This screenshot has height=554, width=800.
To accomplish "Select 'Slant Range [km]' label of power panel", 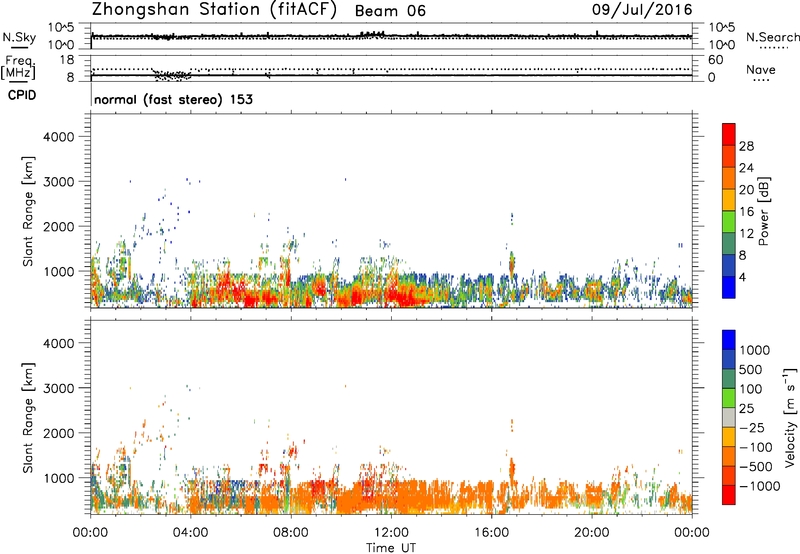I will pyautogui.click(x=28, y=211).
